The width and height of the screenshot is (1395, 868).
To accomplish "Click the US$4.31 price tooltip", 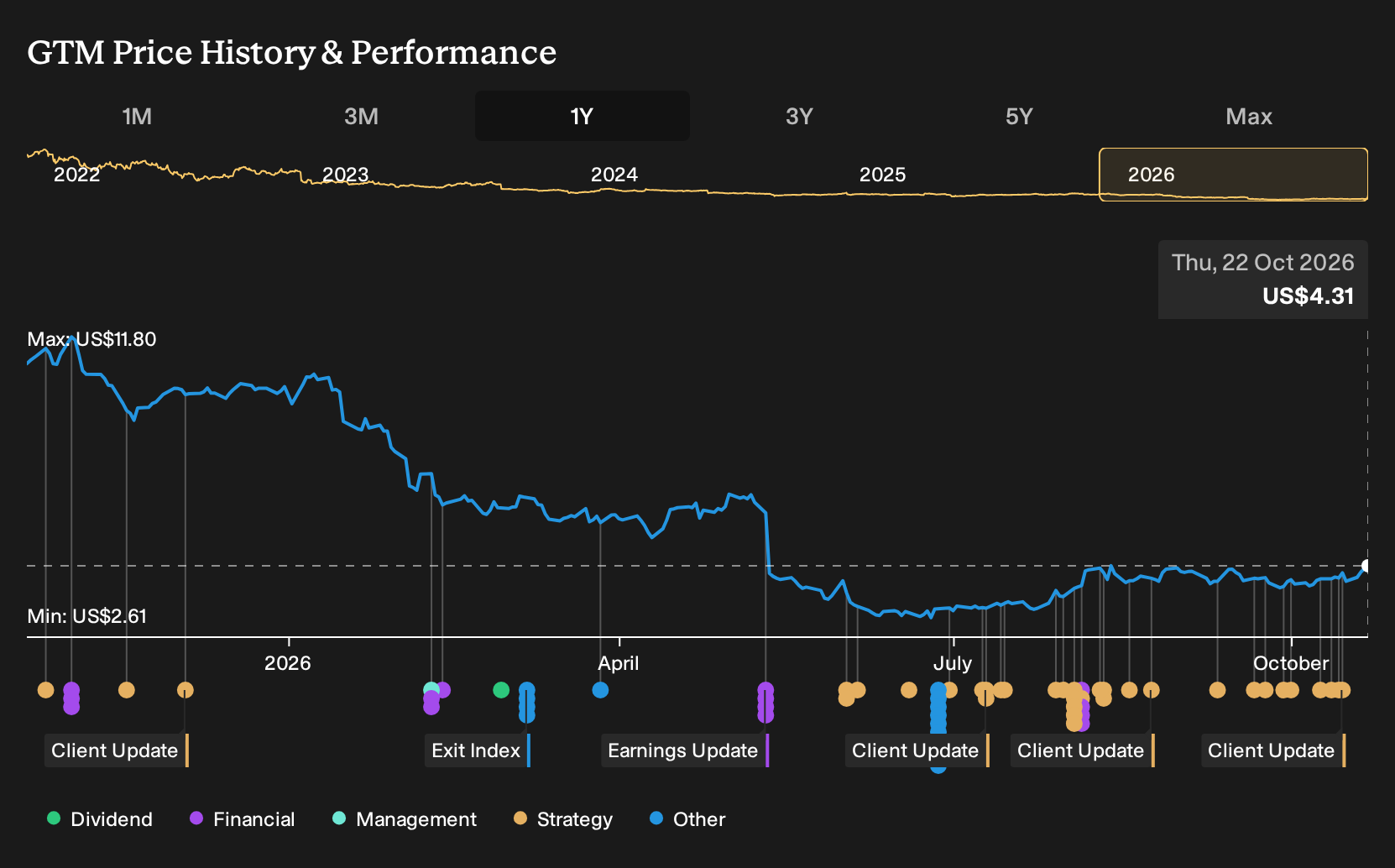I will 1263,280.
